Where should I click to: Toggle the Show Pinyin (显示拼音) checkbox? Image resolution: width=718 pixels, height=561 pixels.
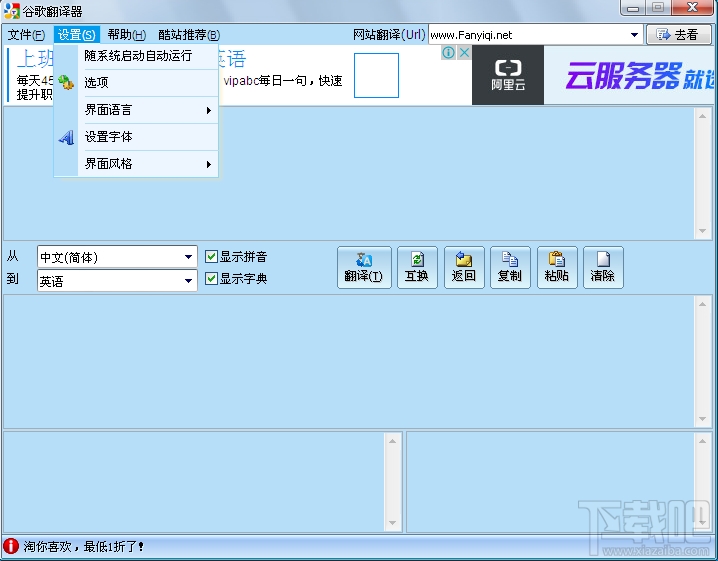(x=211, y=256)
